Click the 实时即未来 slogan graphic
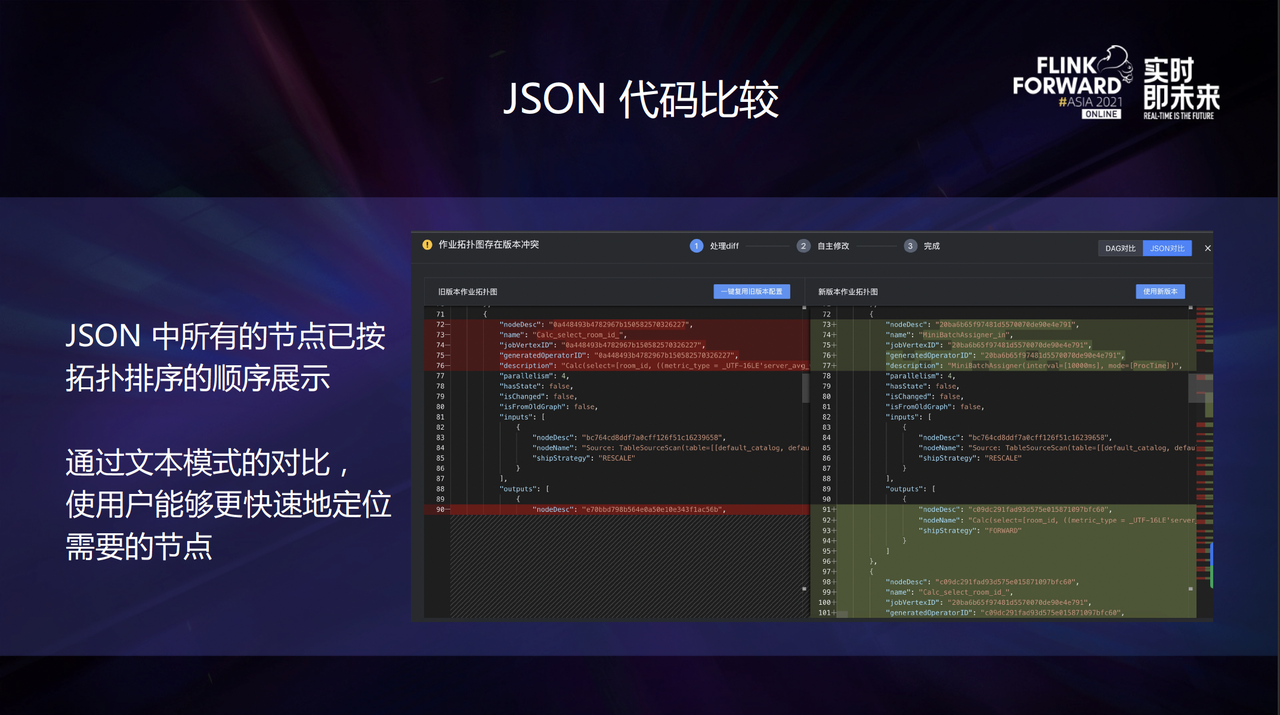The width and height of the screenshot is (1280, 715). 1181,88
